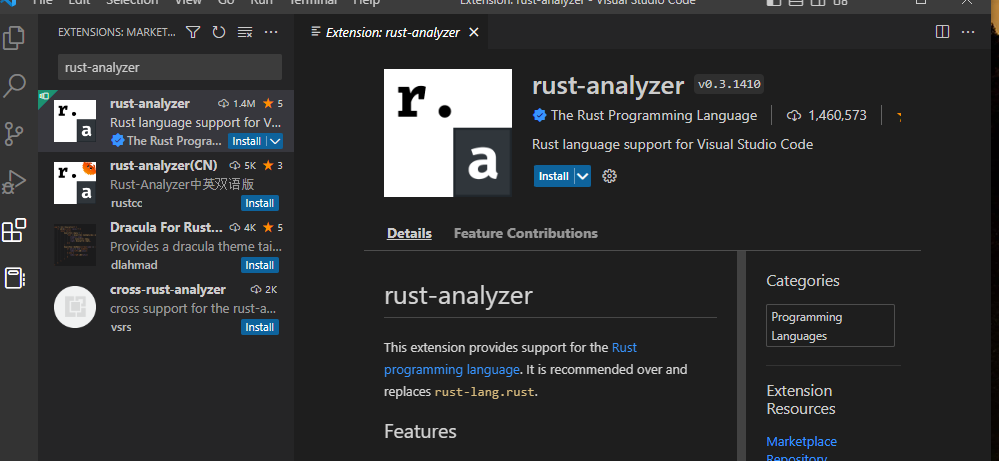Clear extensions search results icon
This screenshot has height=461, width=999.
point(245,32)
